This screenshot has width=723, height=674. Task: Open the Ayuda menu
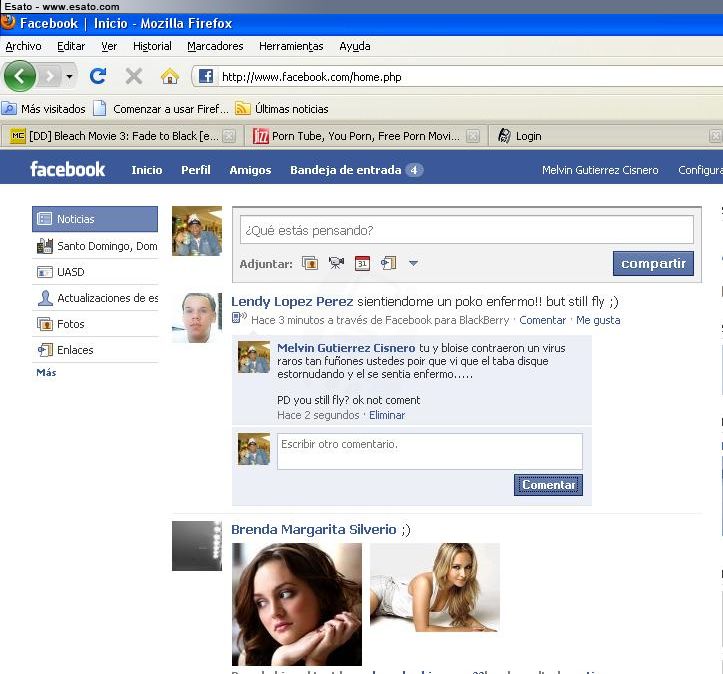point(355,46)
